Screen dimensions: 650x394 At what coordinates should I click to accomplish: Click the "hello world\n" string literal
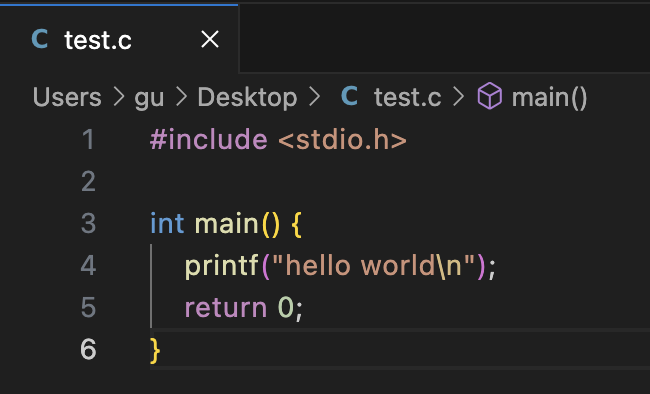click(x=374, y=265)
